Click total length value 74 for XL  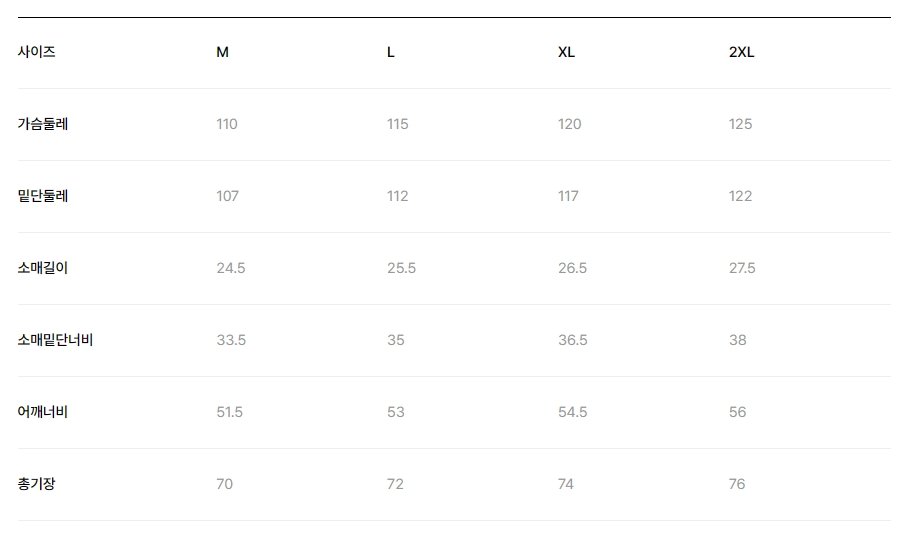click(x=566, y=484)
